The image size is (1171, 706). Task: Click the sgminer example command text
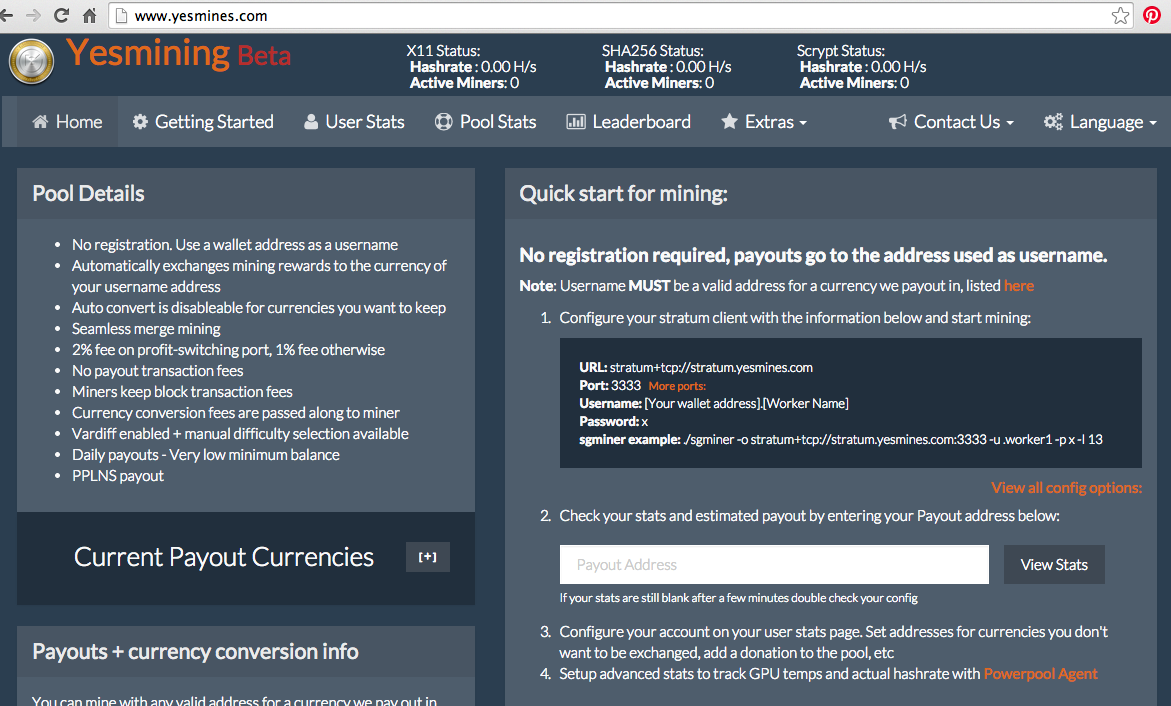pyautogui.click(x=841, y=439)
